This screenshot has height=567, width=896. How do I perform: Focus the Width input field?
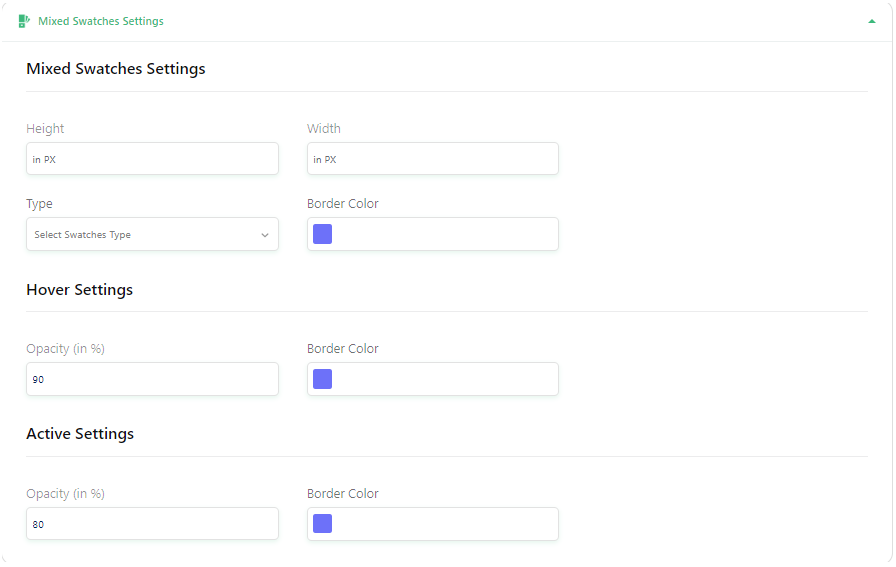[433, 159]
